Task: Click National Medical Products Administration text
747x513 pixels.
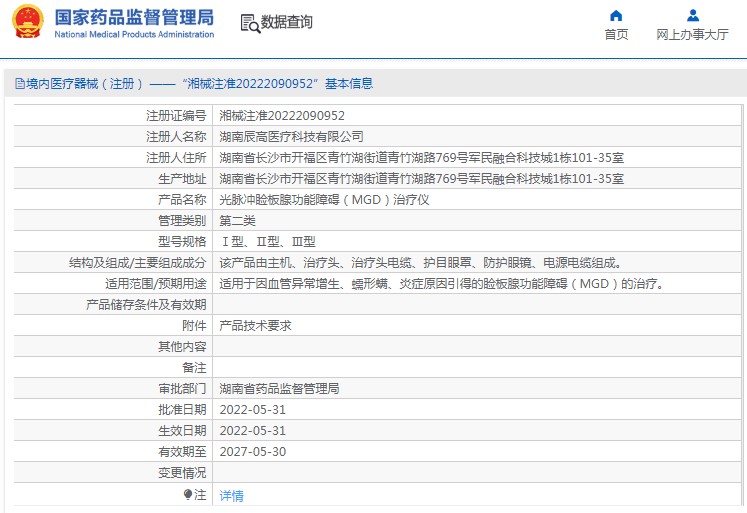Action: (134, 34)
